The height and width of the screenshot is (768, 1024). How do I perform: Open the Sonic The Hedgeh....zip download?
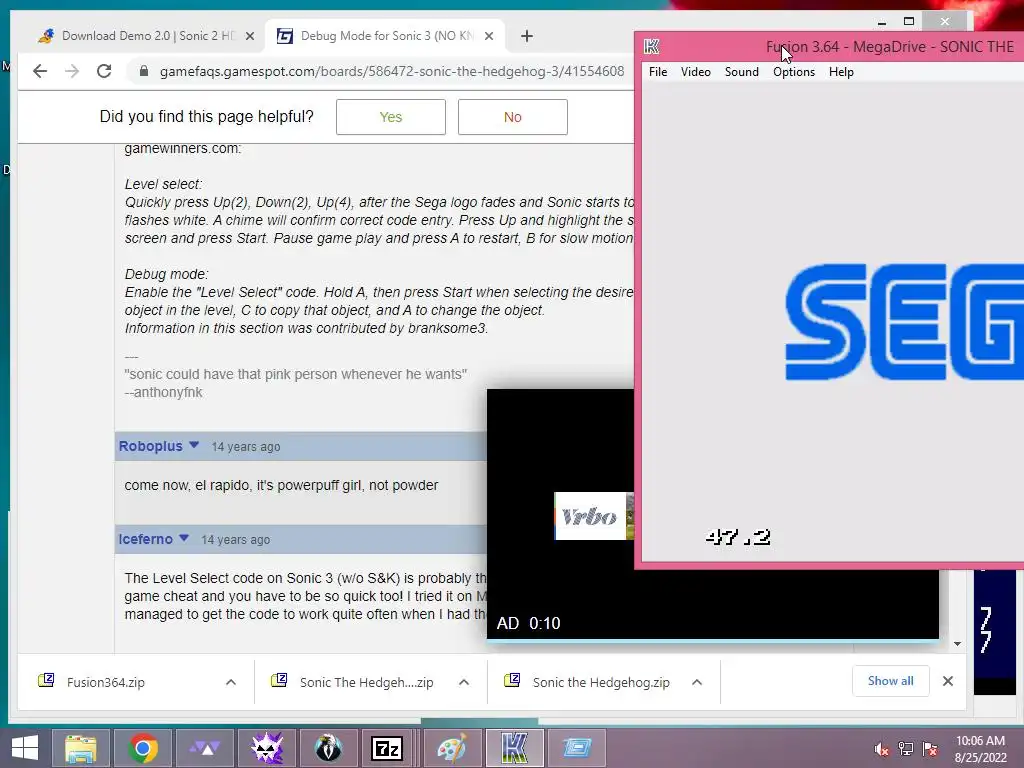tap(366, 682)
